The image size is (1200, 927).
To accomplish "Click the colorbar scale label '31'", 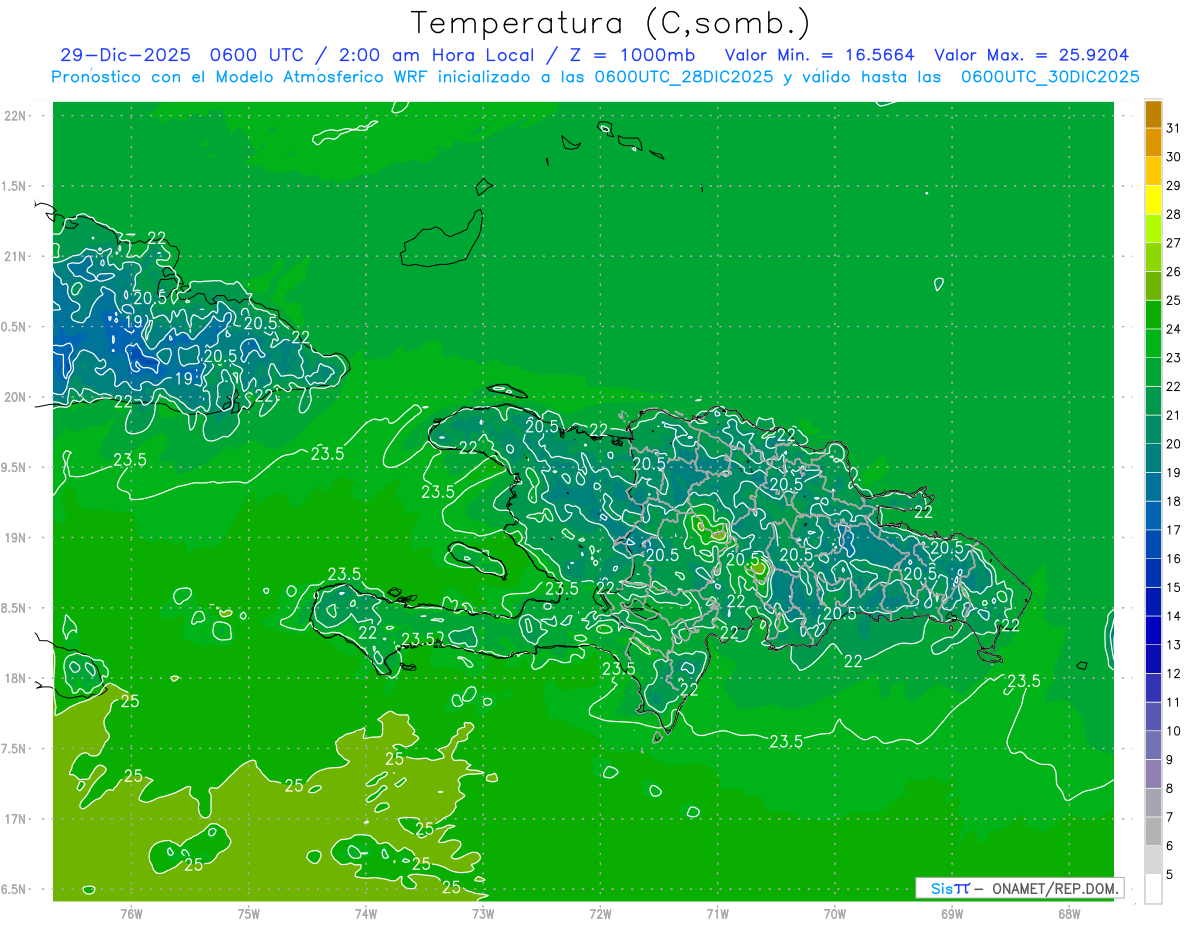I will pos(1173,128).
